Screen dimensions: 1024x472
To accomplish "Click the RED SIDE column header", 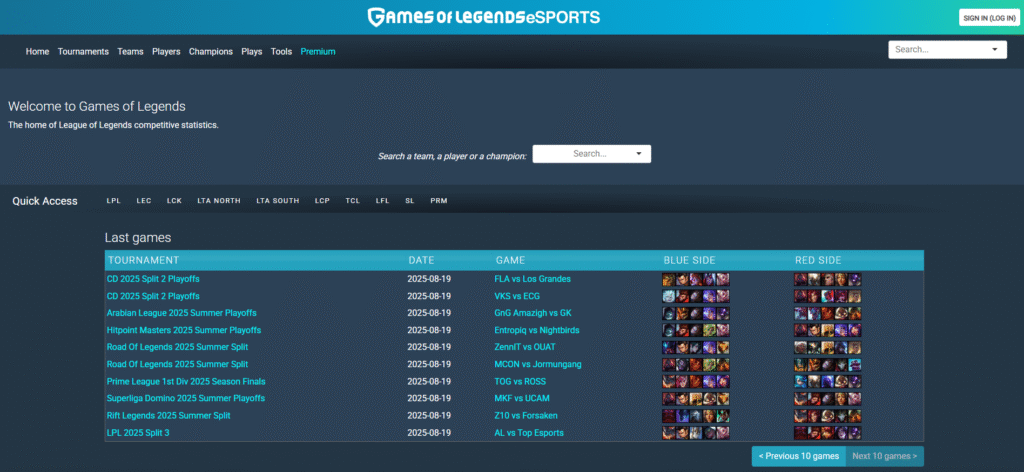I will tap(818, 260).
